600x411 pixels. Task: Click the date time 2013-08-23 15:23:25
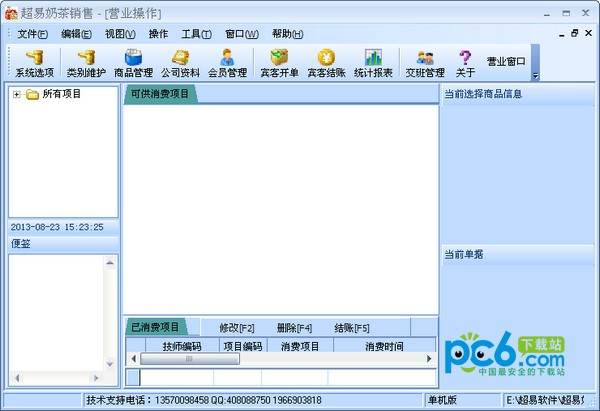pyautogui.click(x=57, y=227)
